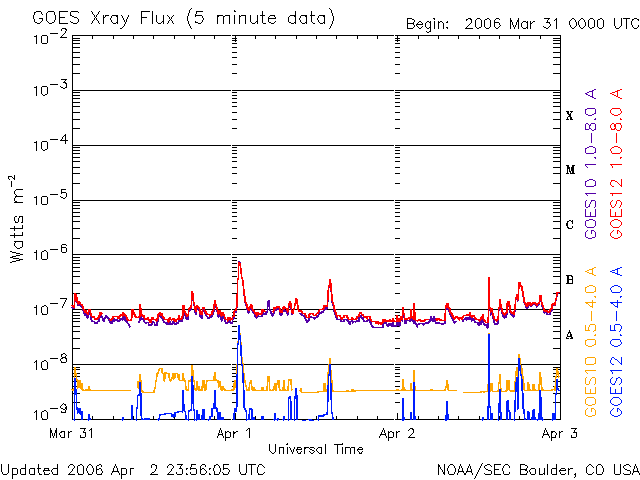Select the orange GOES10 0.5-4.0 A legend label
Screen dimensions: 640x480
591,341
